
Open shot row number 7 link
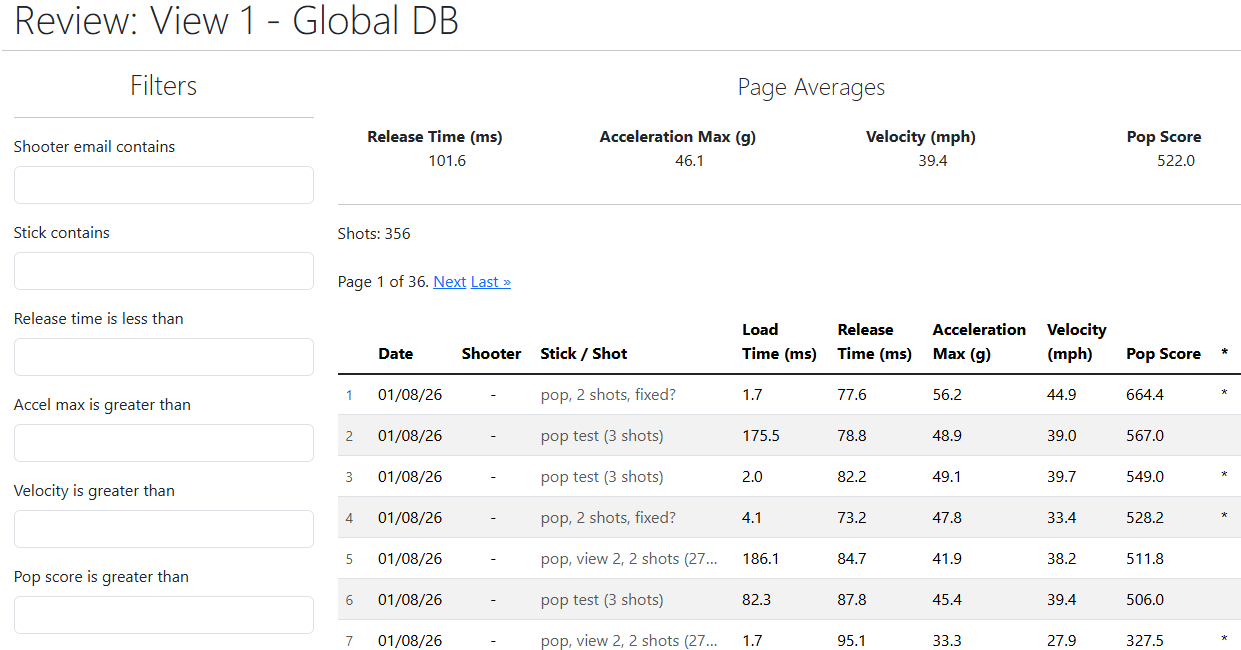[x=349, y=641]
